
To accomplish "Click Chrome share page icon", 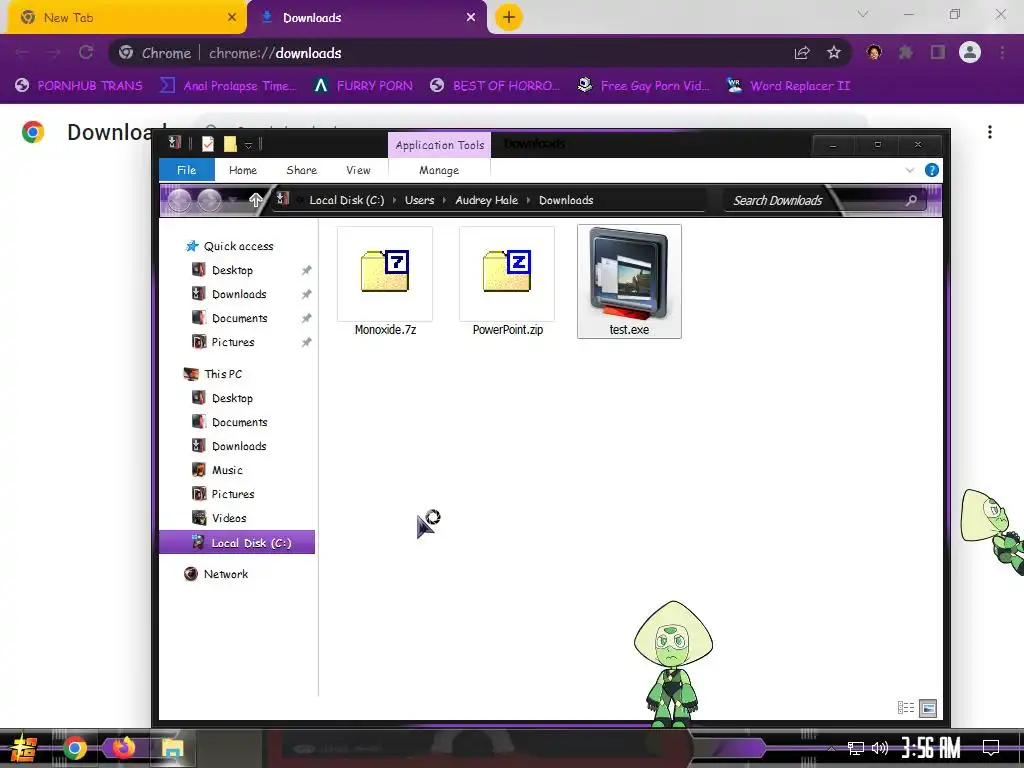I will point(802,53).
